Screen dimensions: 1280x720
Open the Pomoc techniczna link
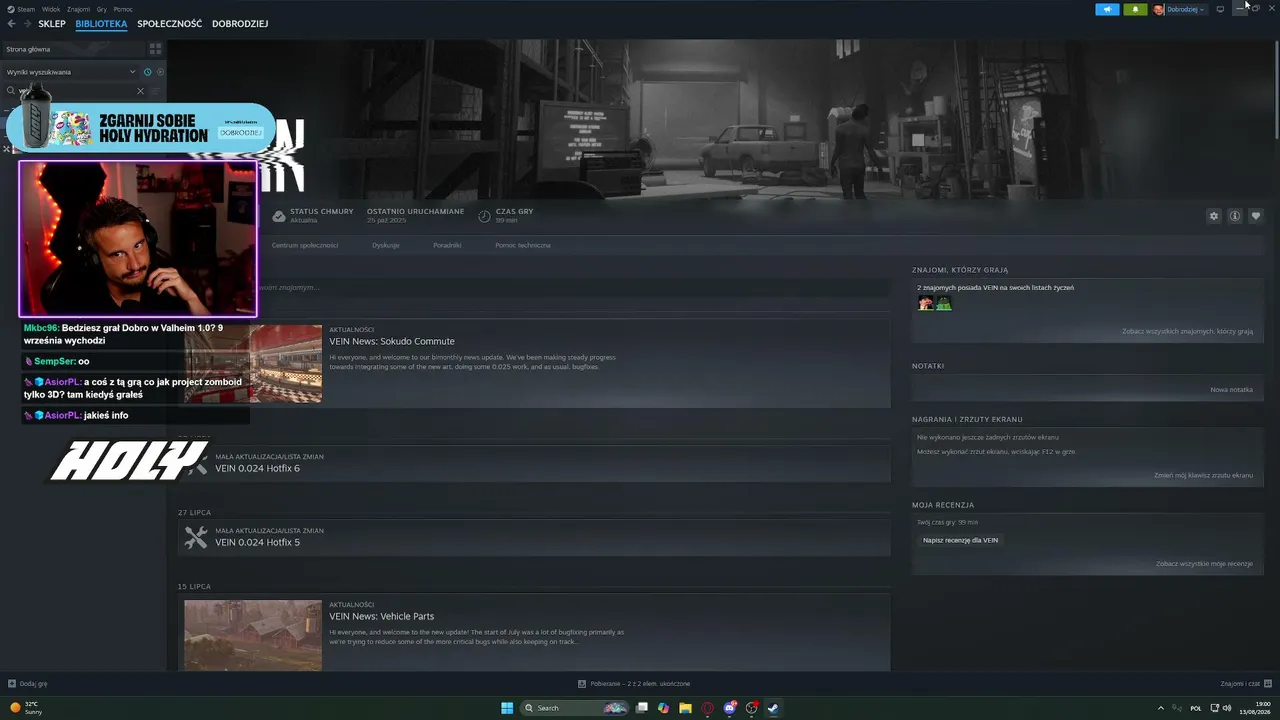(523, 245)
